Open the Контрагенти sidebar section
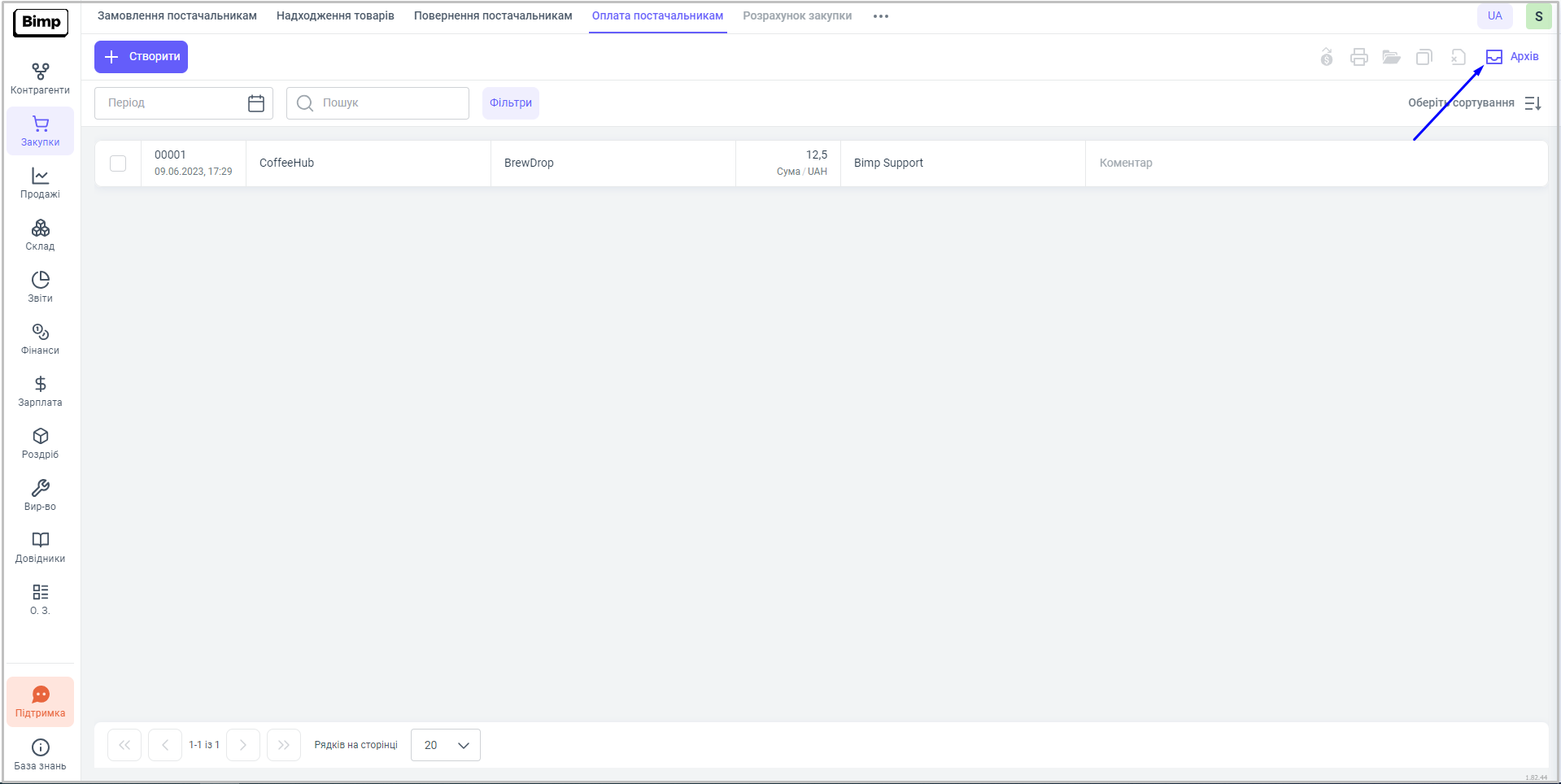Screen dimensions: 1561x784 coord(40,79)
